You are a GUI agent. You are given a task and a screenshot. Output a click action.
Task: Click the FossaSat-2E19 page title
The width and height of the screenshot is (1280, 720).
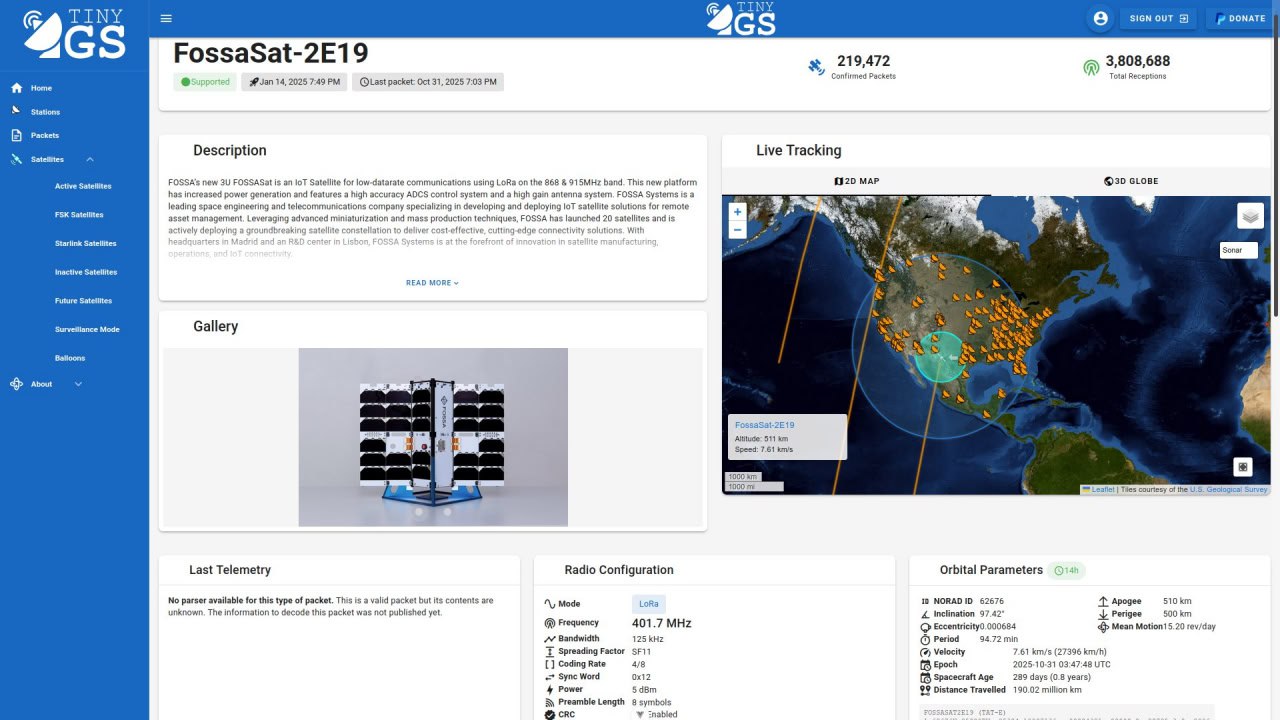(271, 53)
